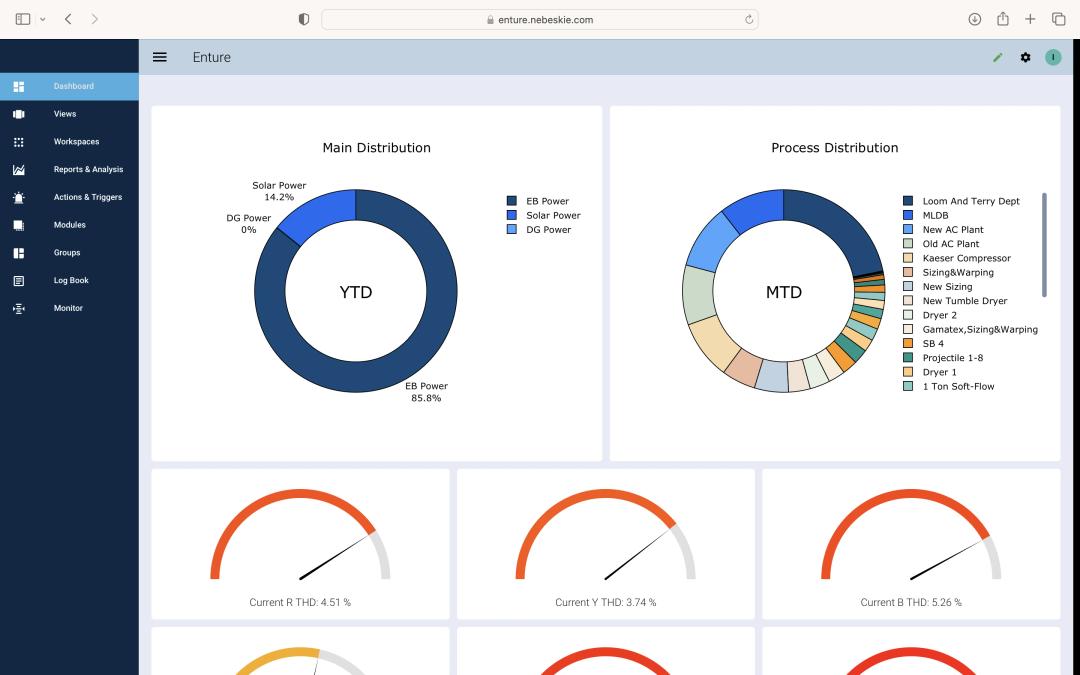
Task: Click the Monitor icon in sidebar
Action: (x=19, y=309)
